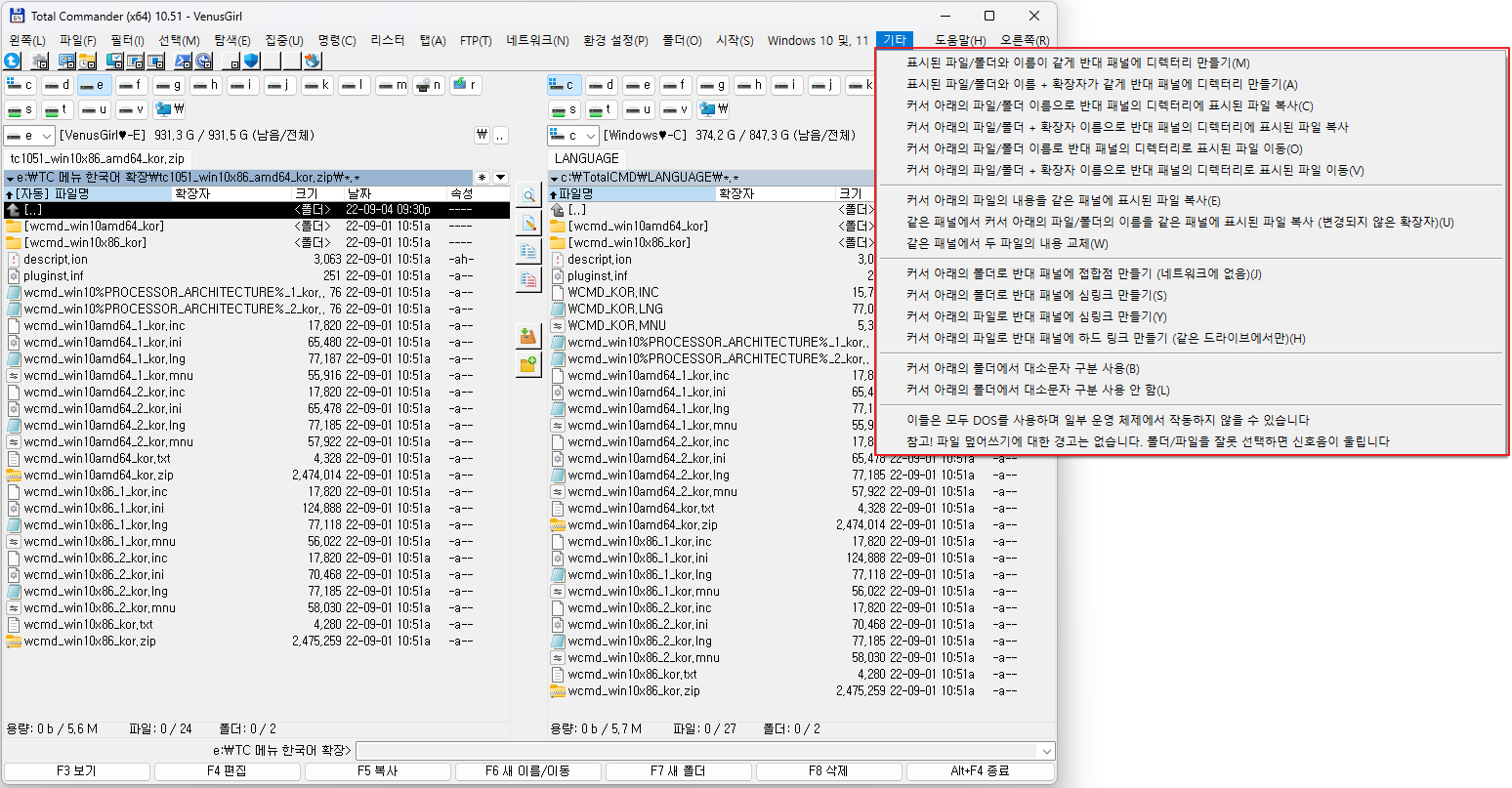Select drive r in left panel drive bar
The image size is (1512, 788).
(x=466, y=85)
